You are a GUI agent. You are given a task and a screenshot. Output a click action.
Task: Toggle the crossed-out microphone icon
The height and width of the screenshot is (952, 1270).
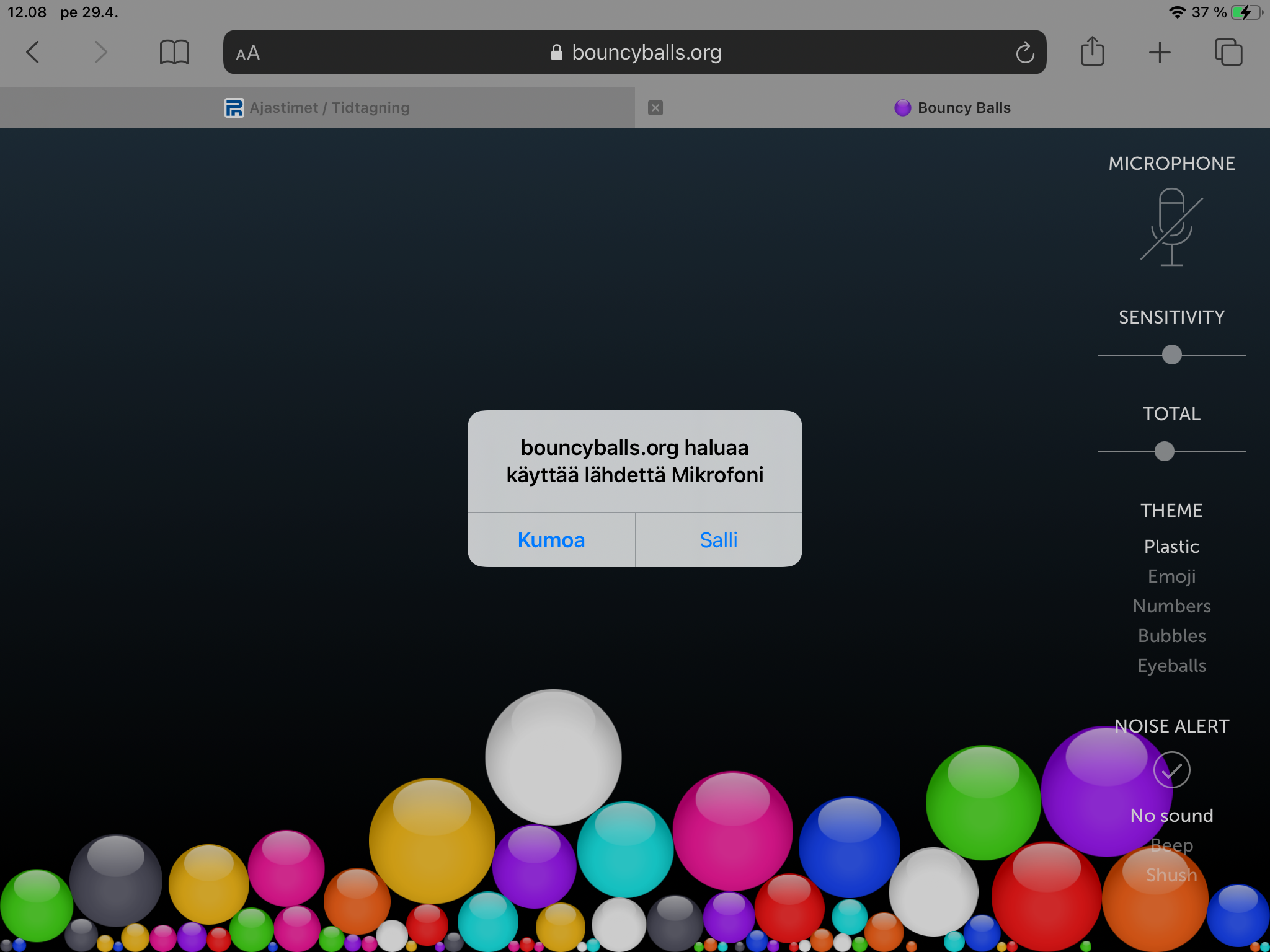[x=1171, y=227]
